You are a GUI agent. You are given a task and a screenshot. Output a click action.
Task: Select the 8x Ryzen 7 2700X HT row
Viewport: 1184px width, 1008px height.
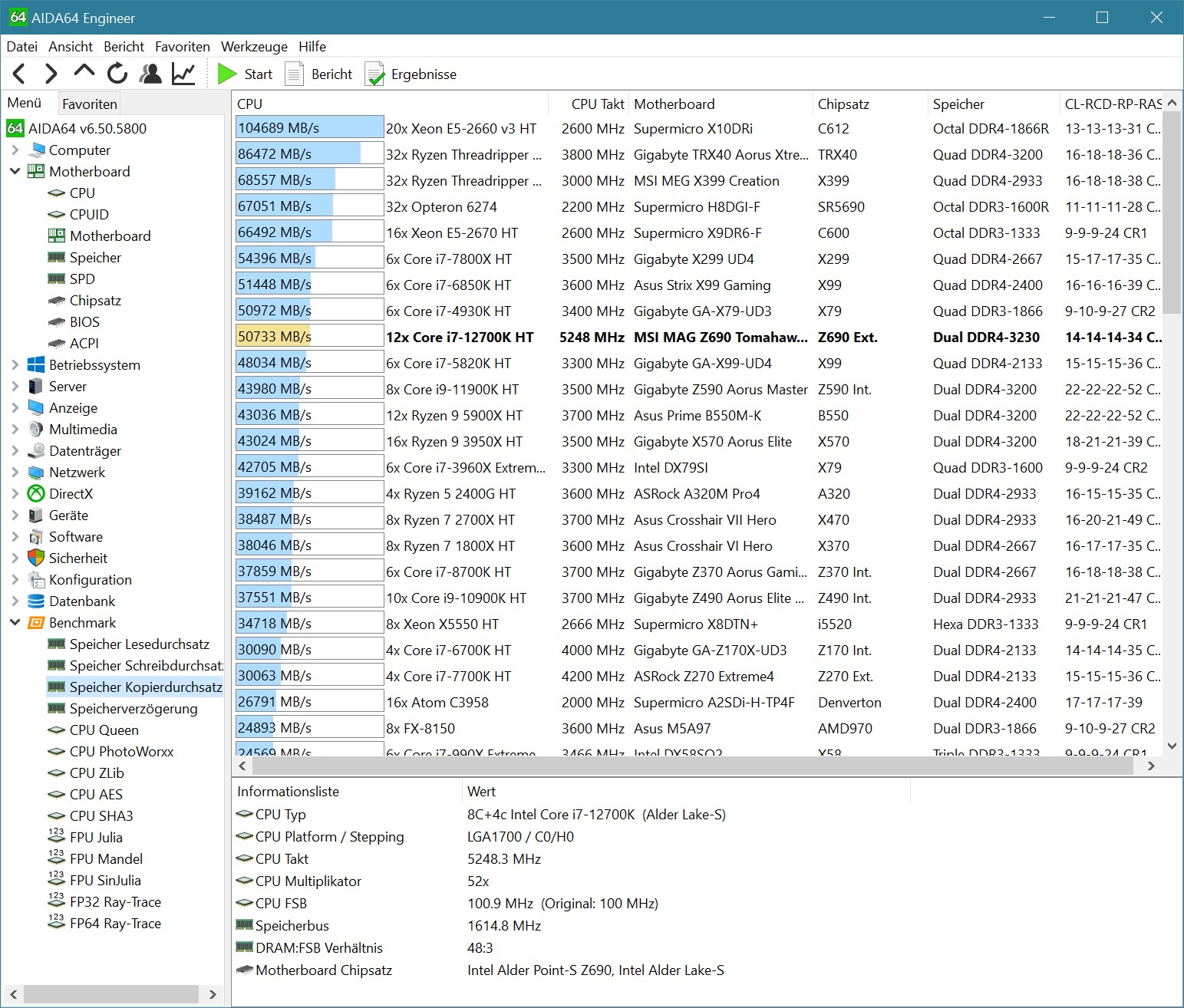tap(698, 519)
